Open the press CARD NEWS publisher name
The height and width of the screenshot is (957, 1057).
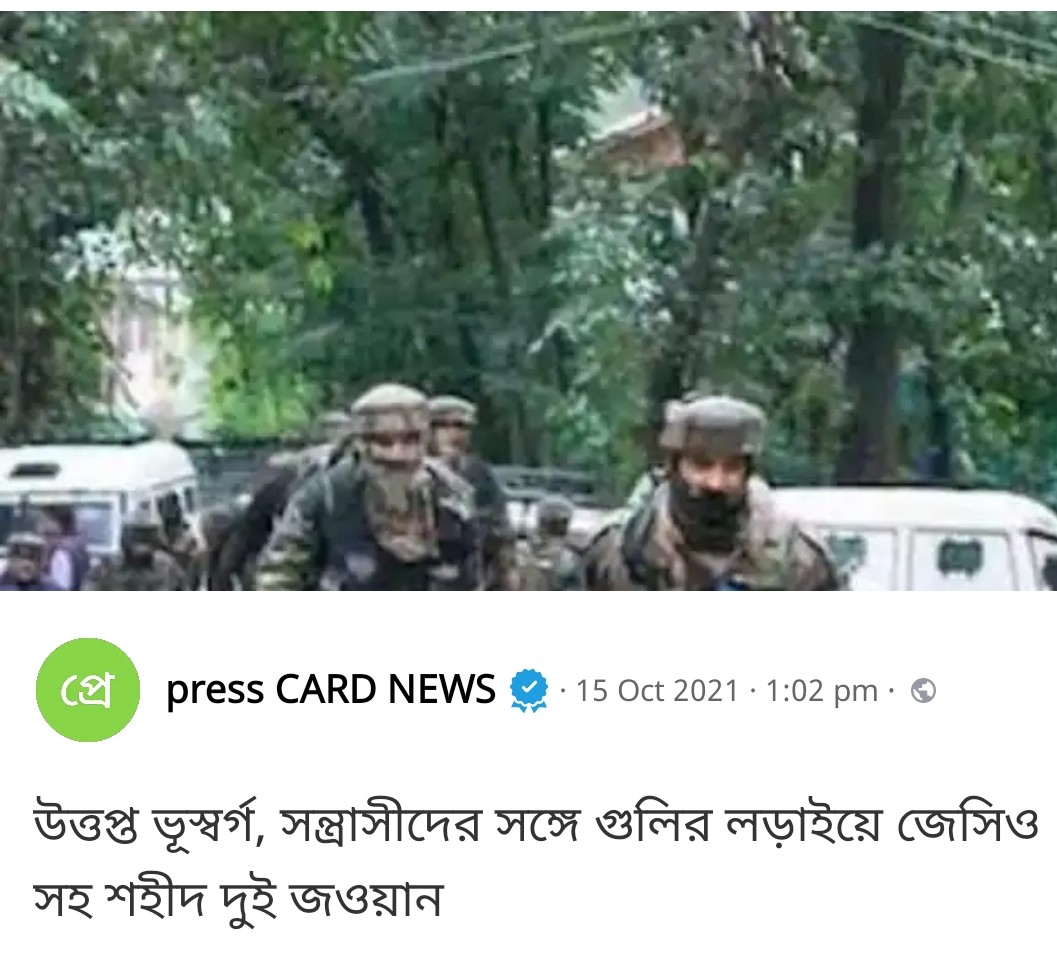[330, 690]
